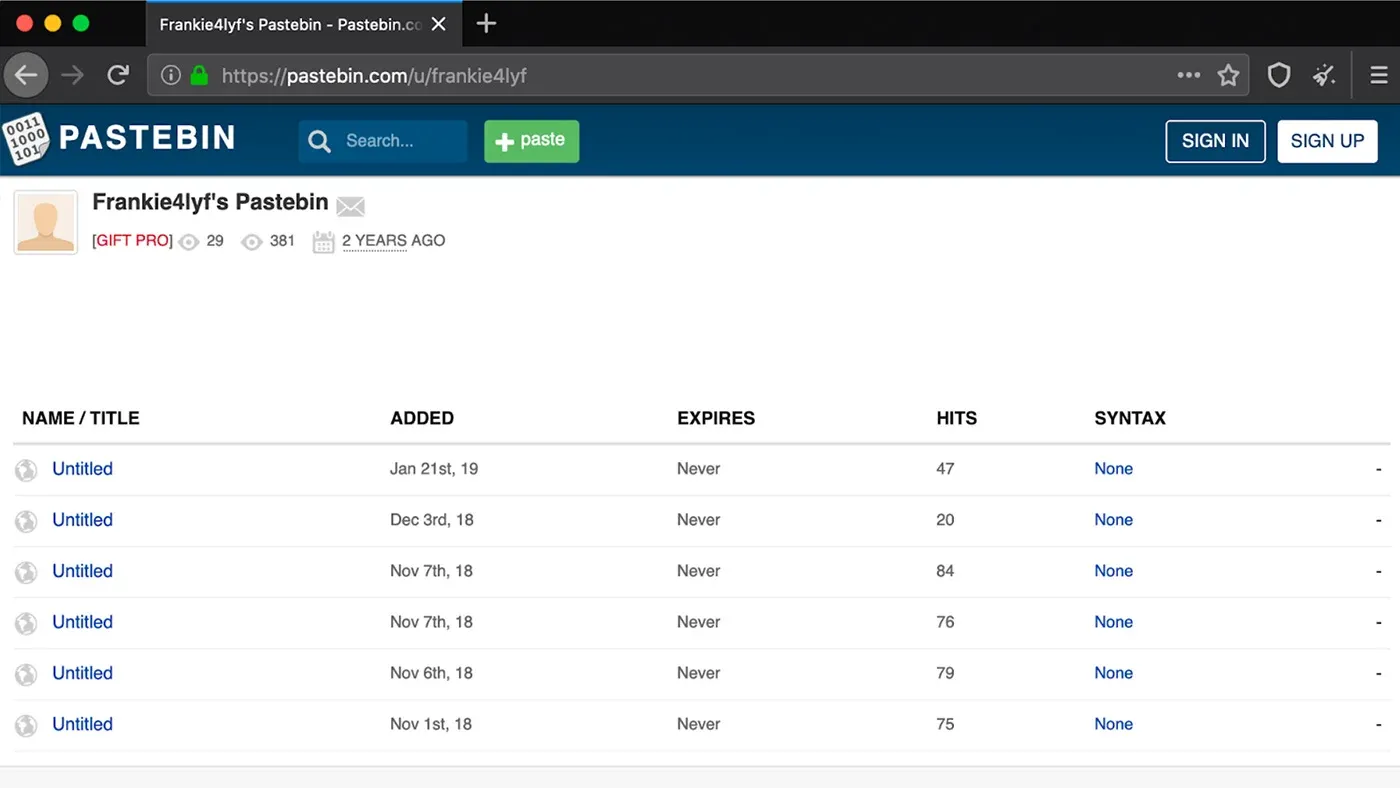Image resolution: width=1400 pixels, height=788 pixels.
Task: Click the shield tracking protection icon
Action: tap(1278, 75)
